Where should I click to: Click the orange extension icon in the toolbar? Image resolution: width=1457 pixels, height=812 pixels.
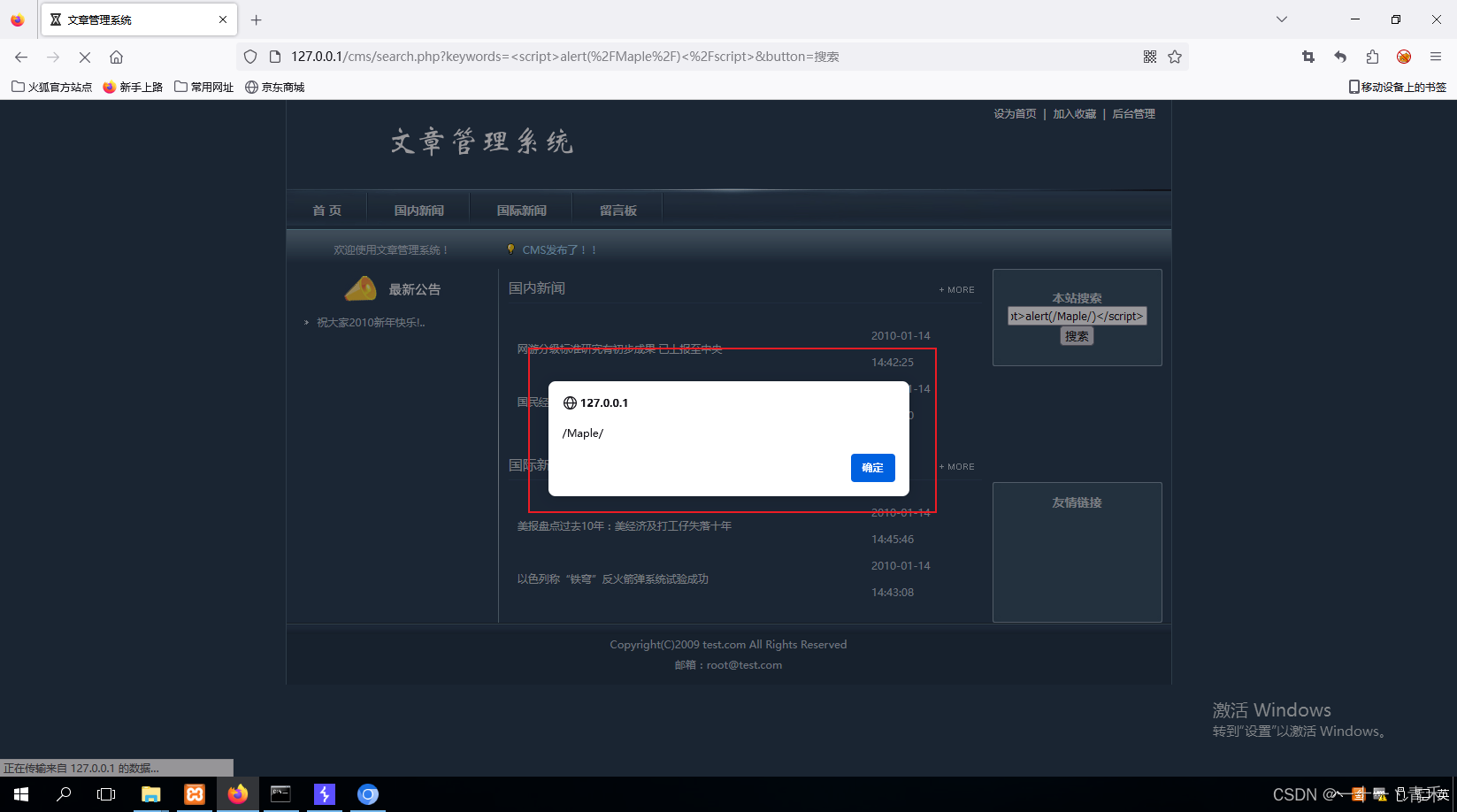[x=1404, y=57]
